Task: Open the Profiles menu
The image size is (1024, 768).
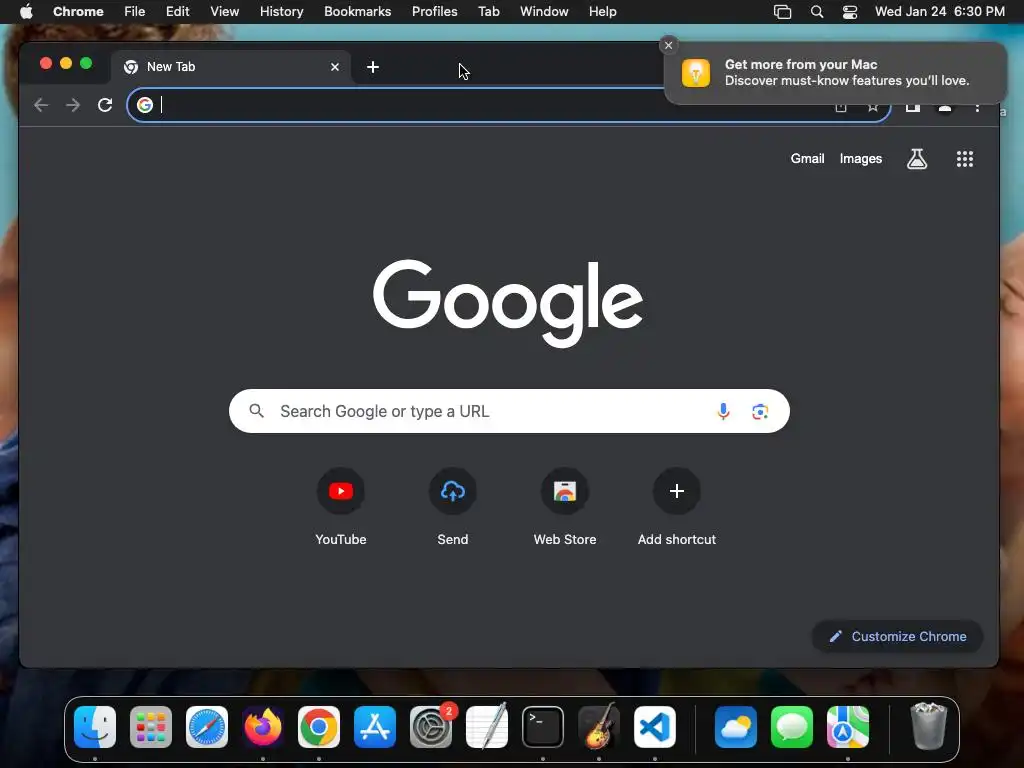Action: [x=434, y=12]
